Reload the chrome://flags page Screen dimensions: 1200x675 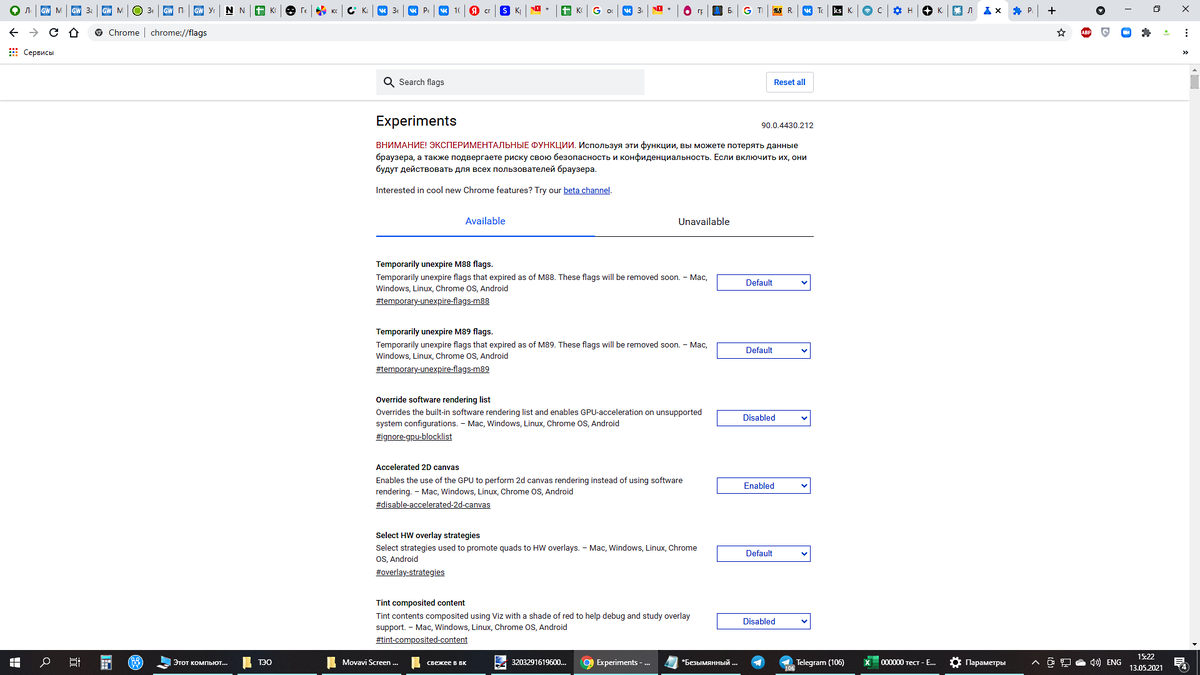coord(52,31)
